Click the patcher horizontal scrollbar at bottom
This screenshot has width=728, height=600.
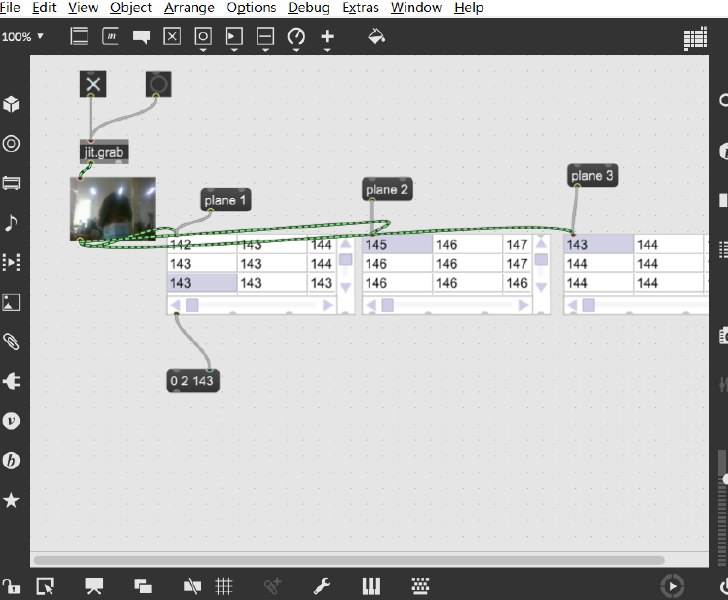coord(349,560)
